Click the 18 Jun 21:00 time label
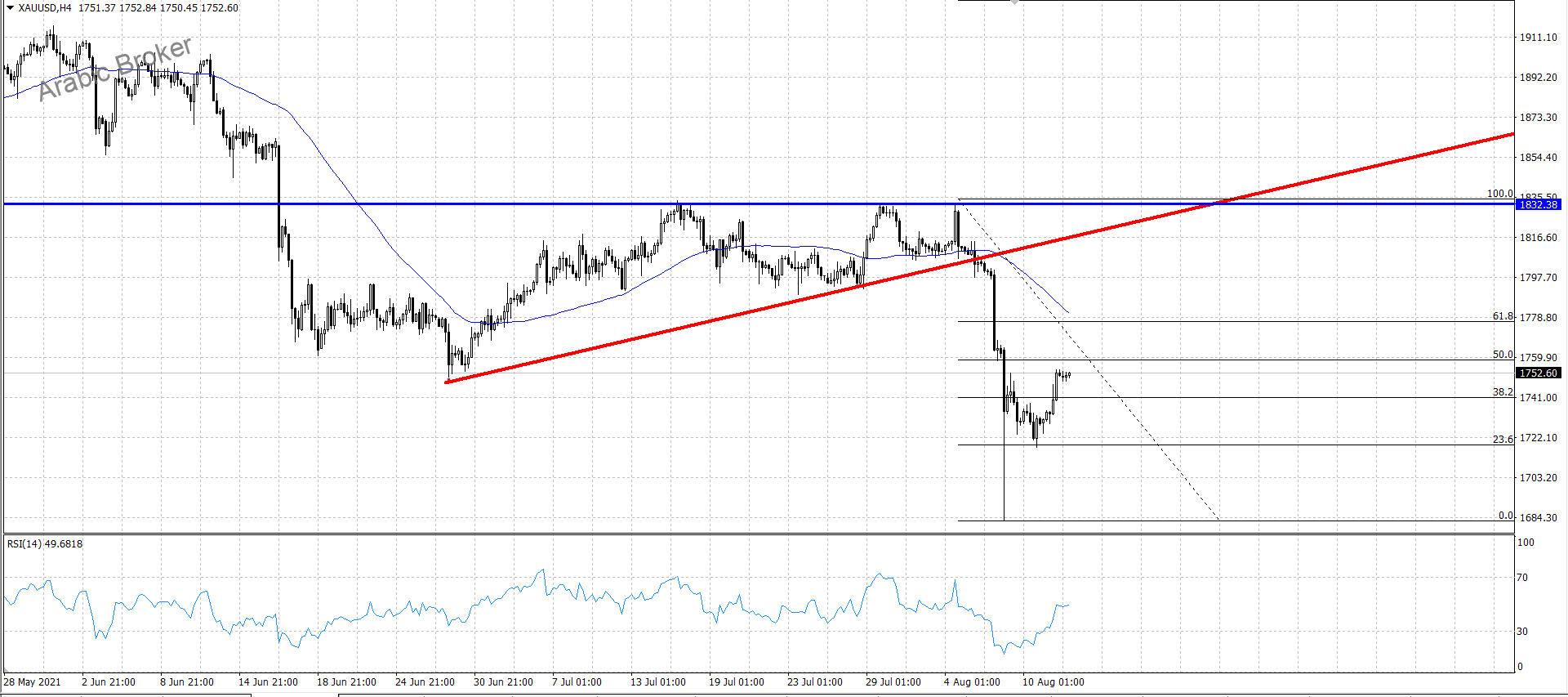Image resolution: width=1568 pixels, height=697 pixels. coord(346,682)
